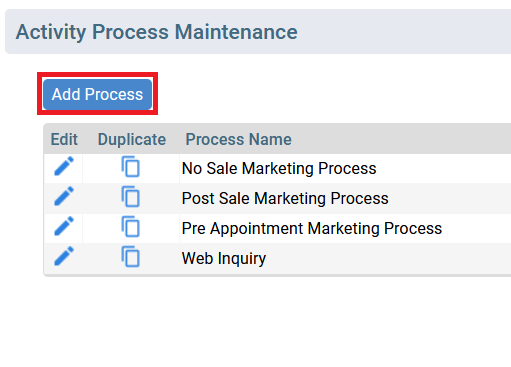Select the Post Sale Marketing Process name

(x=285, y=198)
